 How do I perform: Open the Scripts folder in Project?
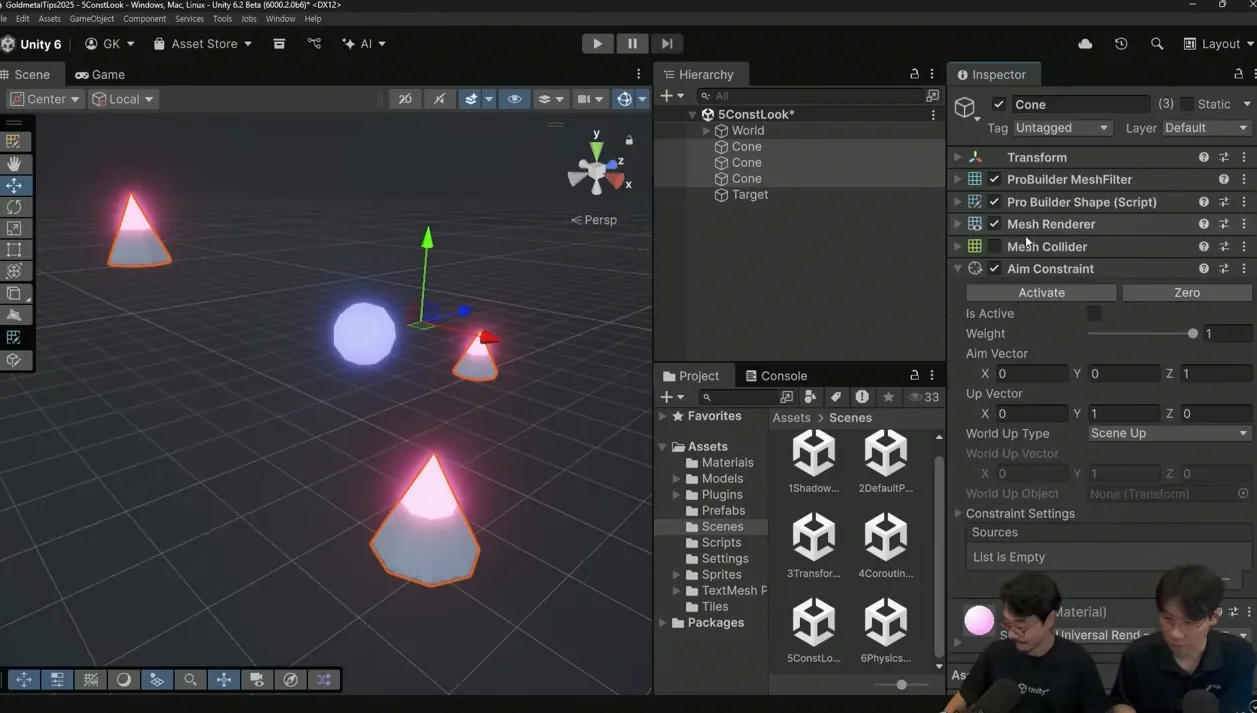point(721,543)
